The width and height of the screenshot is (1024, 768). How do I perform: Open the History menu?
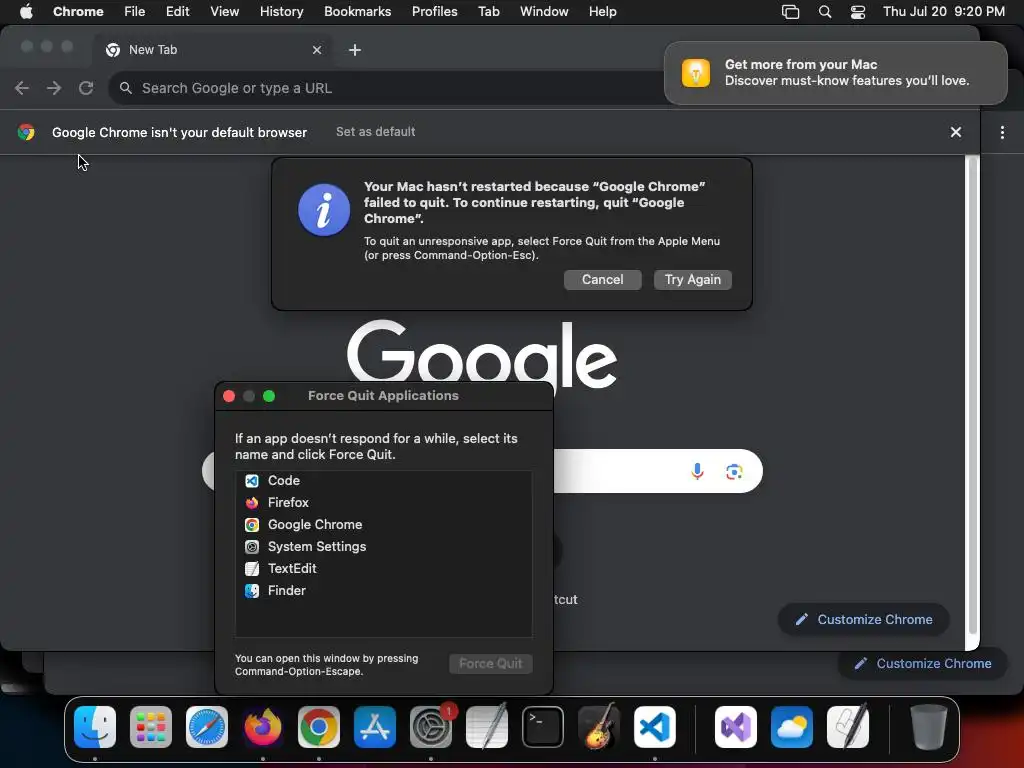281,12
